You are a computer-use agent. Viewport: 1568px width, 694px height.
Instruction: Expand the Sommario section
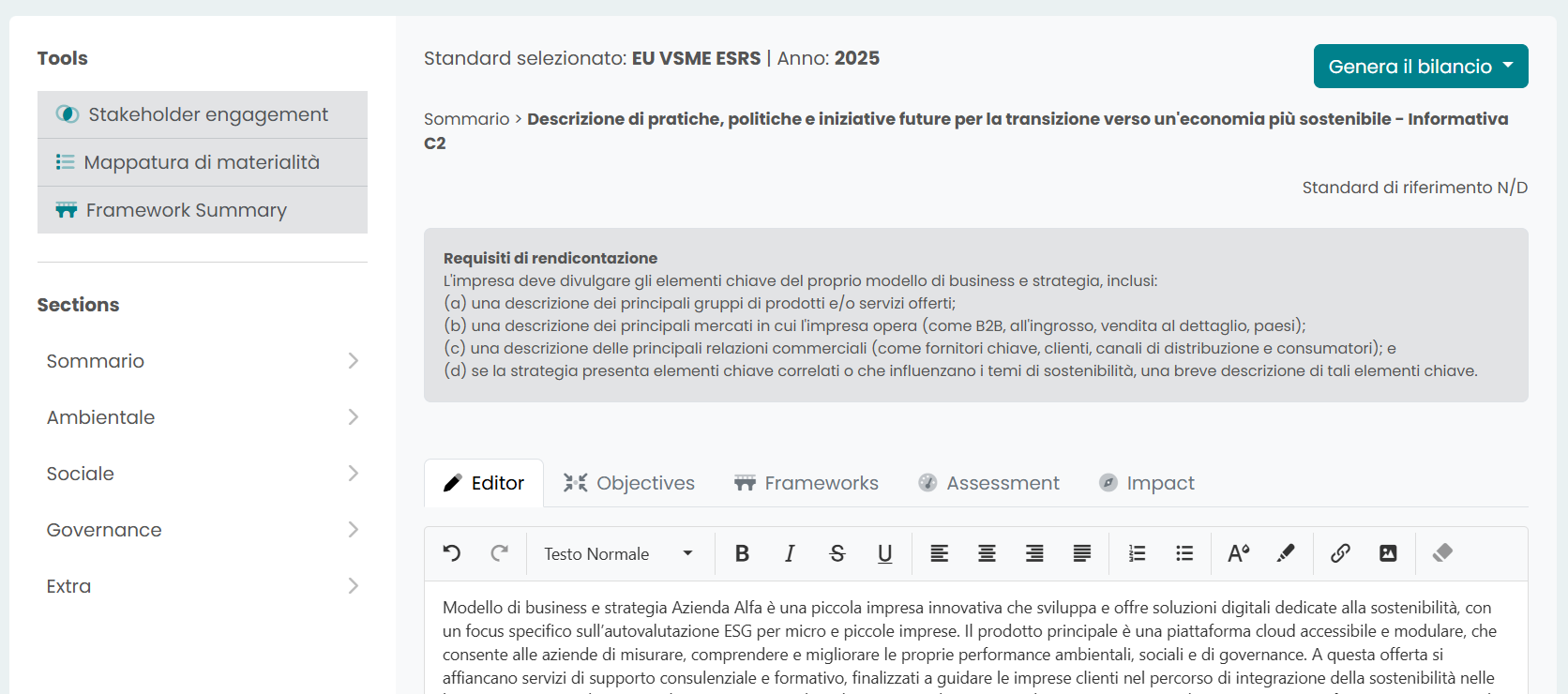[203, 361]
